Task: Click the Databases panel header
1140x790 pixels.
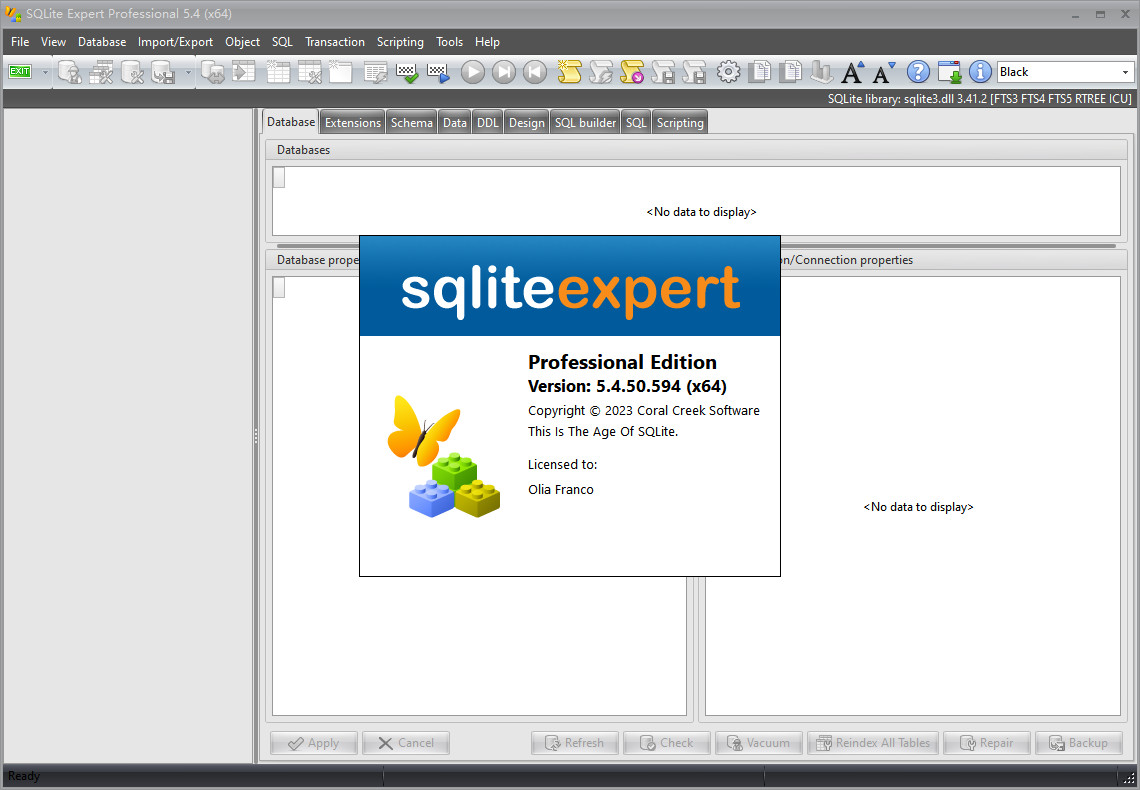Action: (x=696, y=150)
